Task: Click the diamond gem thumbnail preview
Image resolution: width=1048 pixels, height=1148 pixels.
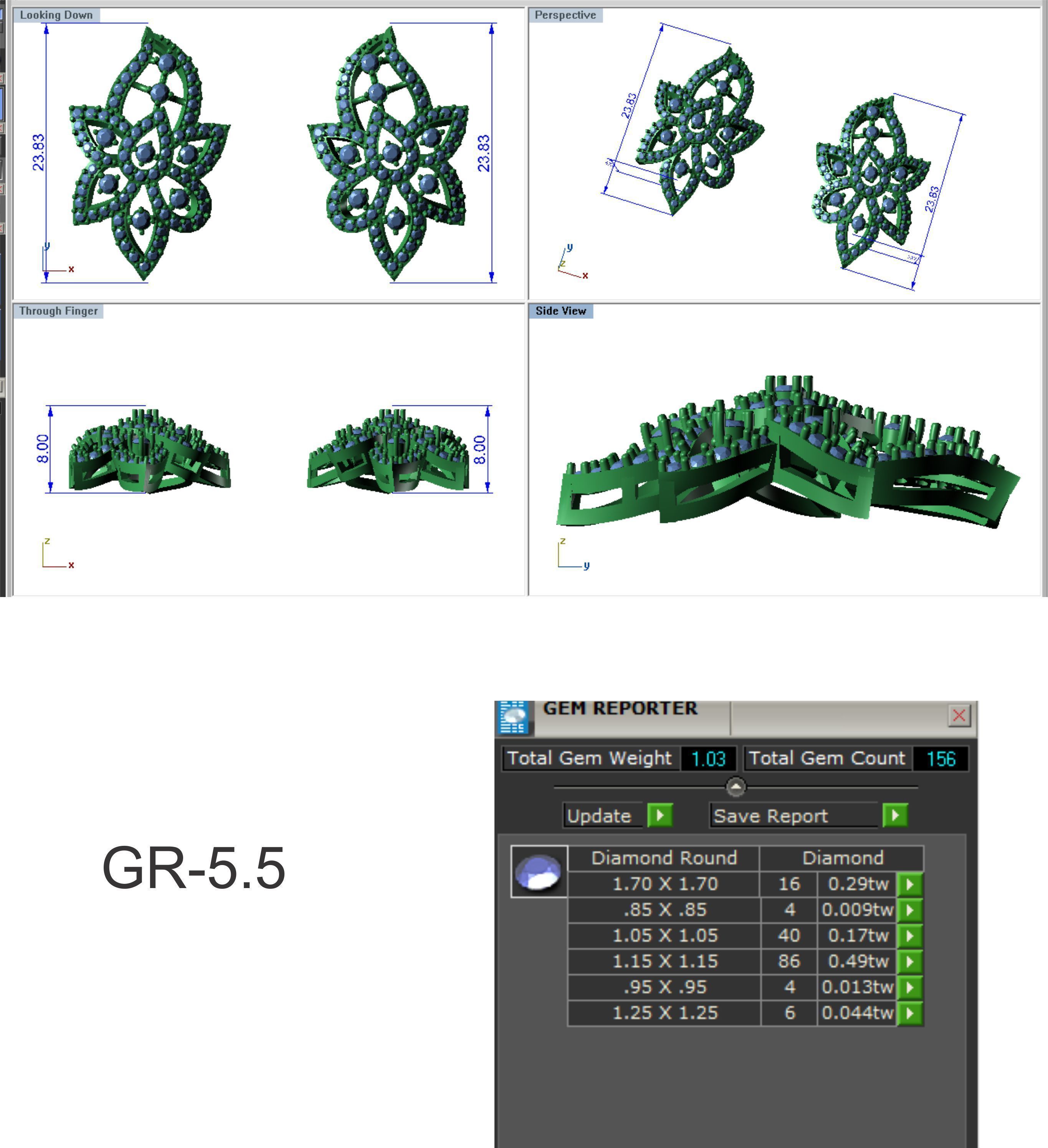Action: (x=539, y=872)
